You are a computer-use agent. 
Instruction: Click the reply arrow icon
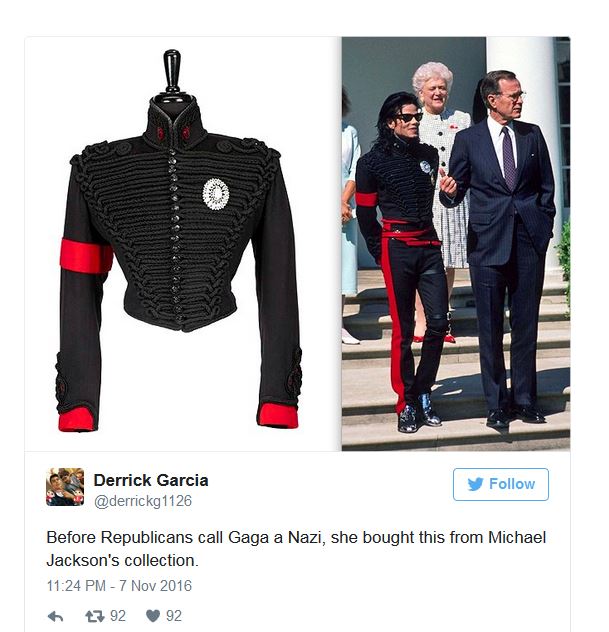tap(55, 616)
